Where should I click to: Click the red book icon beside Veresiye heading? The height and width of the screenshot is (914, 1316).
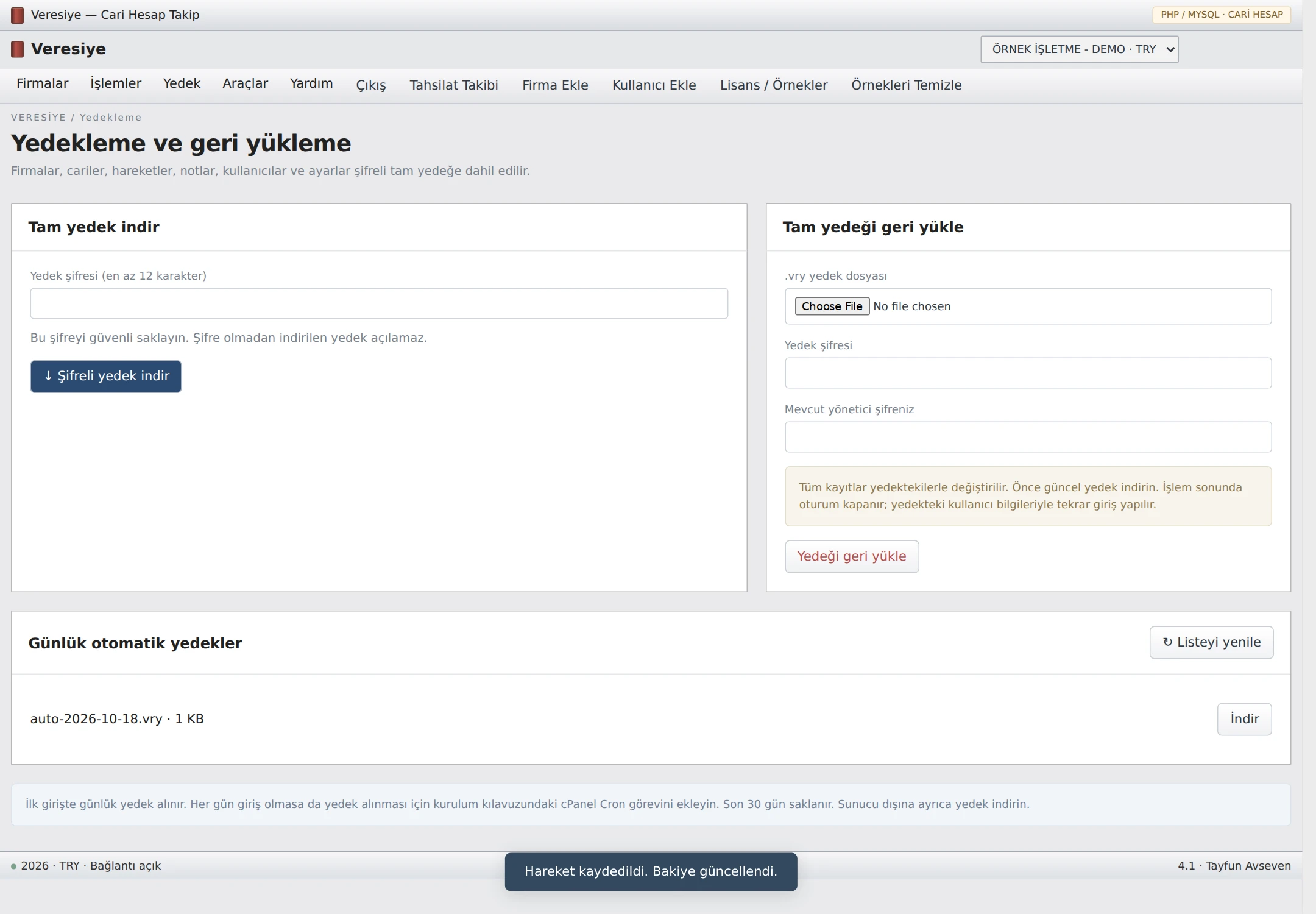click(18, 49)
